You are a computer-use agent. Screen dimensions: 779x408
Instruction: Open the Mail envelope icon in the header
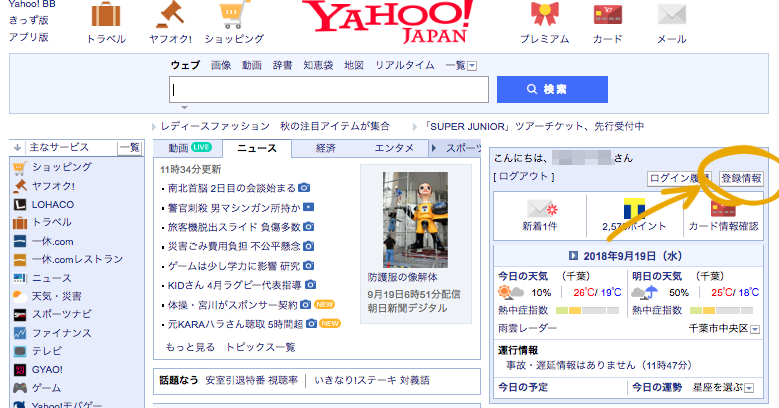click(672, 14)
